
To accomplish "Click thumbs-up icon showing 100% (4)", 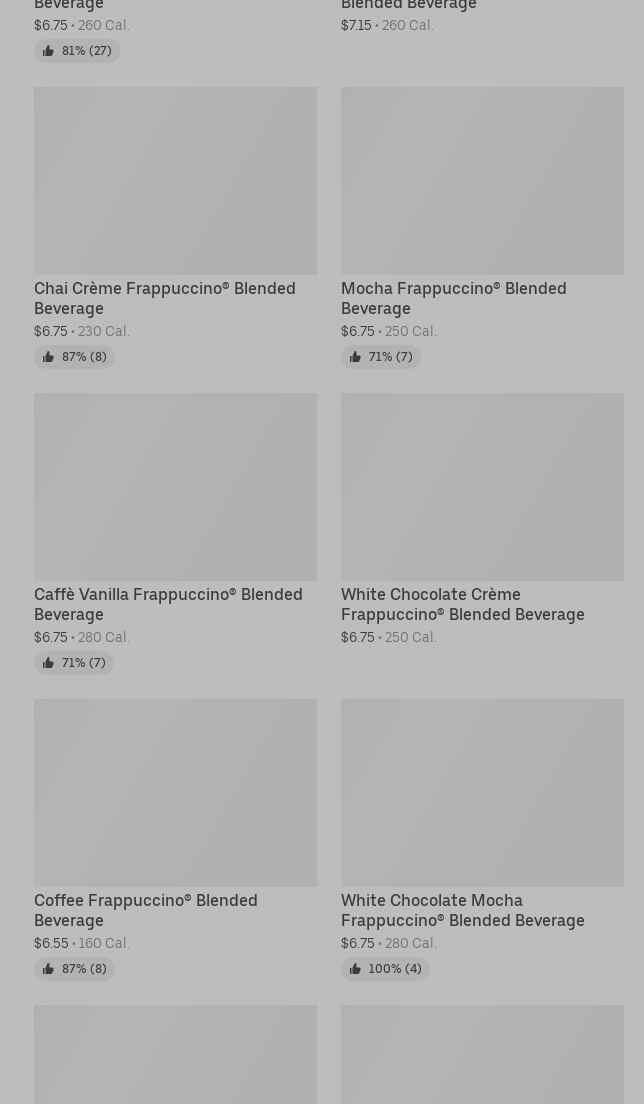I will [355, 969].
